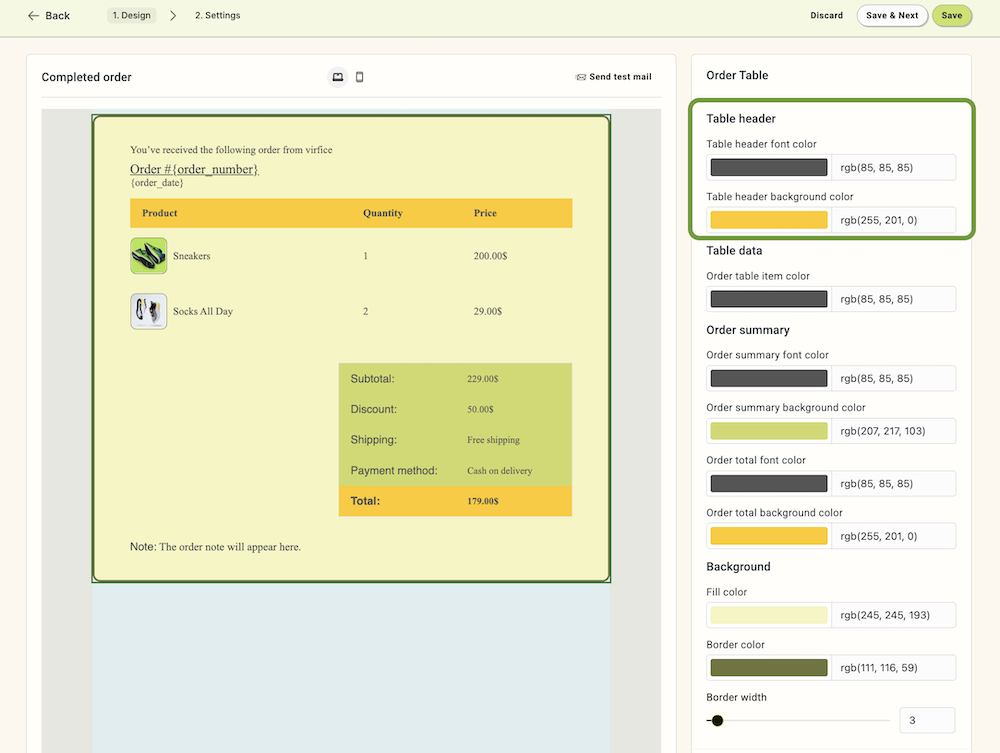The height and width of the screenshot is (753, 1000).
Task: Click the Back arrow icon
Action: coord(33,15)
